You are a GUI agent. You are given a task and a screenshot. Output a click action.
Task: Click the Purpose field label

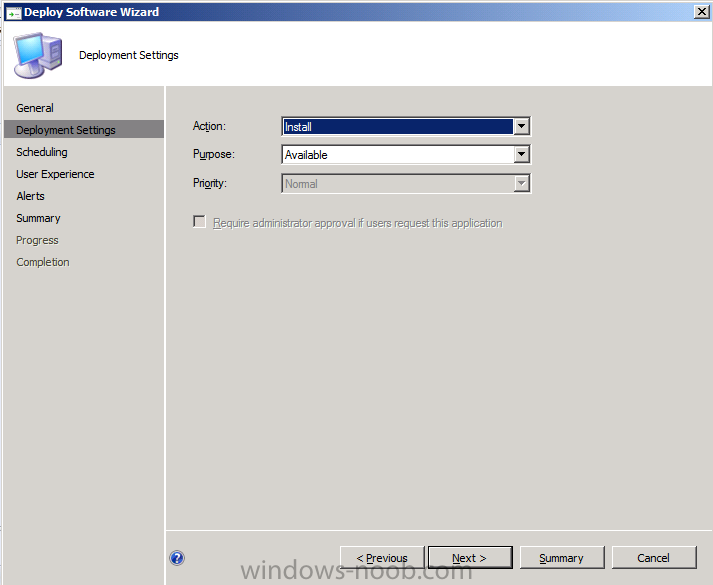coord(214,155)
